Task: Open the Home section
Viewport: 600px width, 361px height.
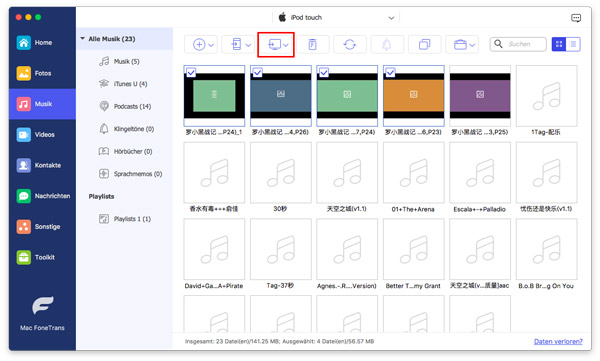Action: point(42,42)
